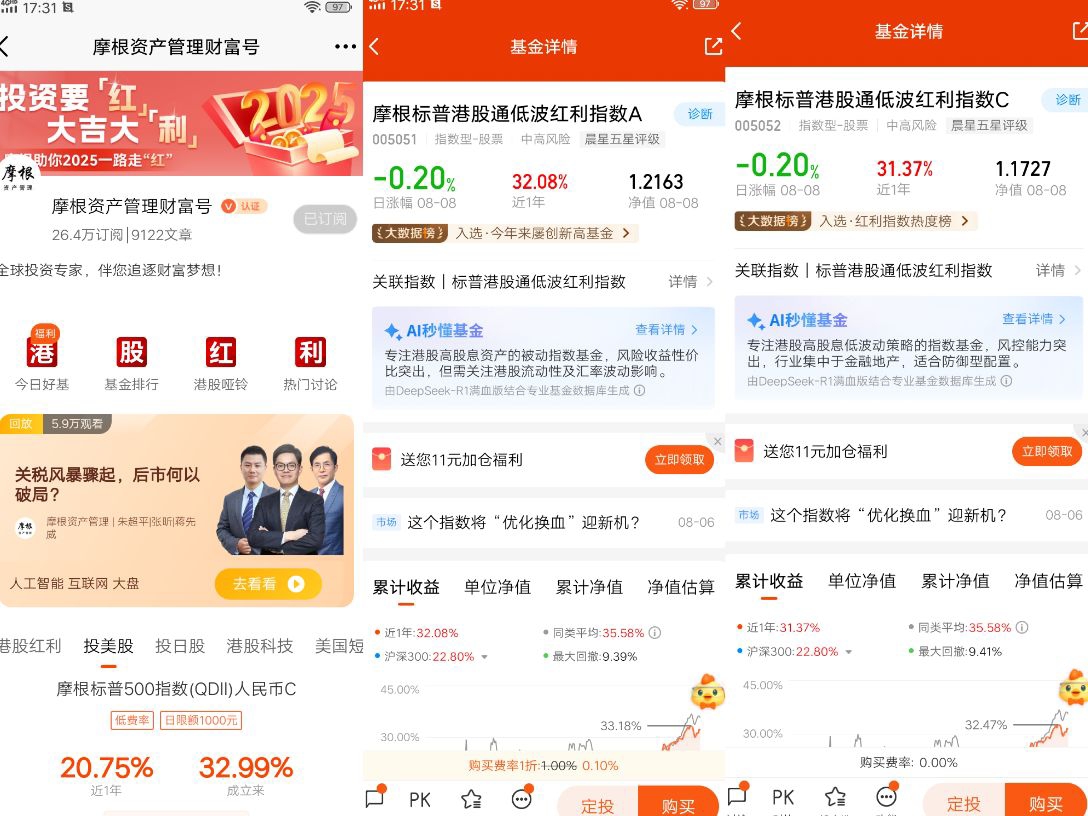Screen dimensions: 1088x816
Task: Open the three-dot more menu in 财富号 header
Action: coord(345,46)
